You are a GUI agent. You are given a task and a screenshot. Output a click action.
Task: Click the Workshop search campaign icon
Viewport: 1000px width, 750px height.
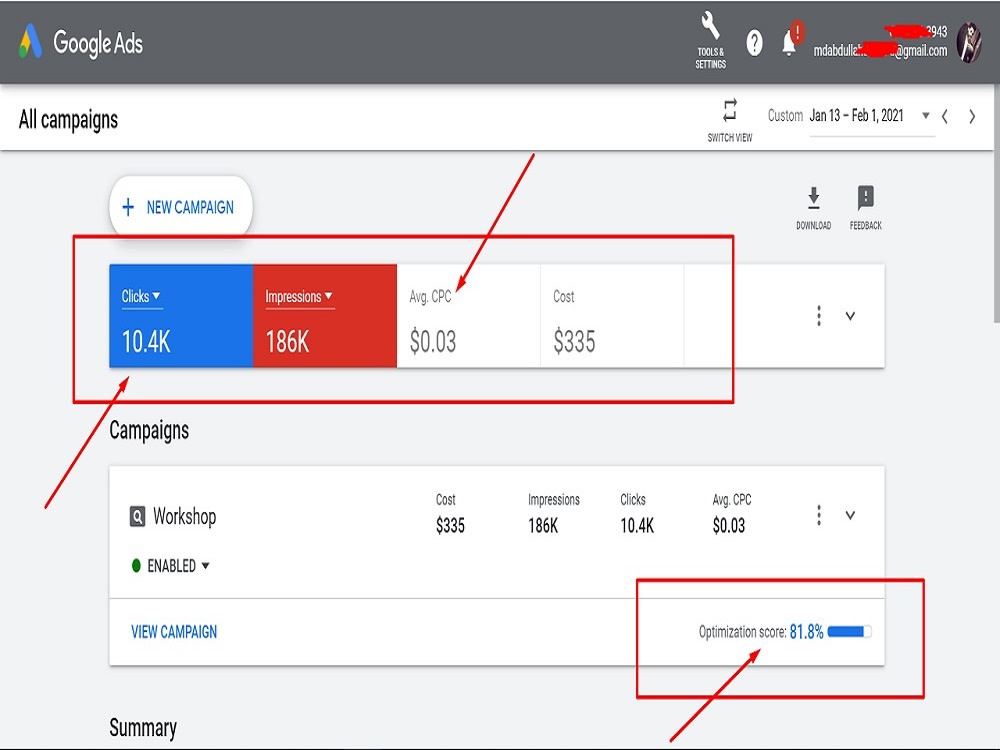pyautogui.click(x=137, y=516)
